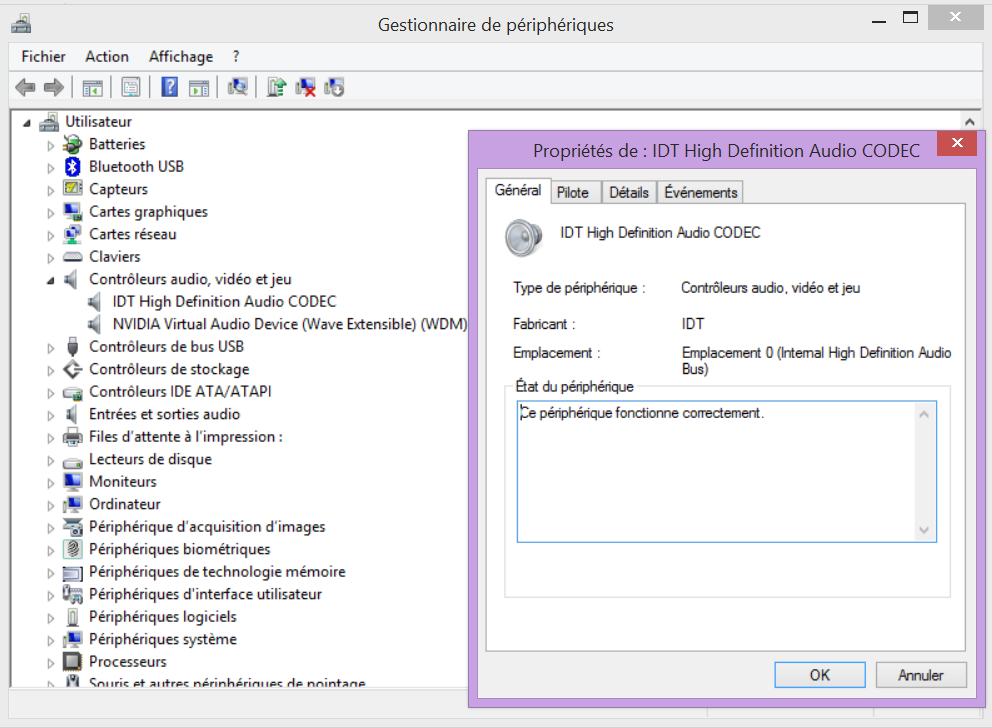This screenshot has width=992, height=728.
Task: Close the Propriétés dialog with red X
Action: 957,143
